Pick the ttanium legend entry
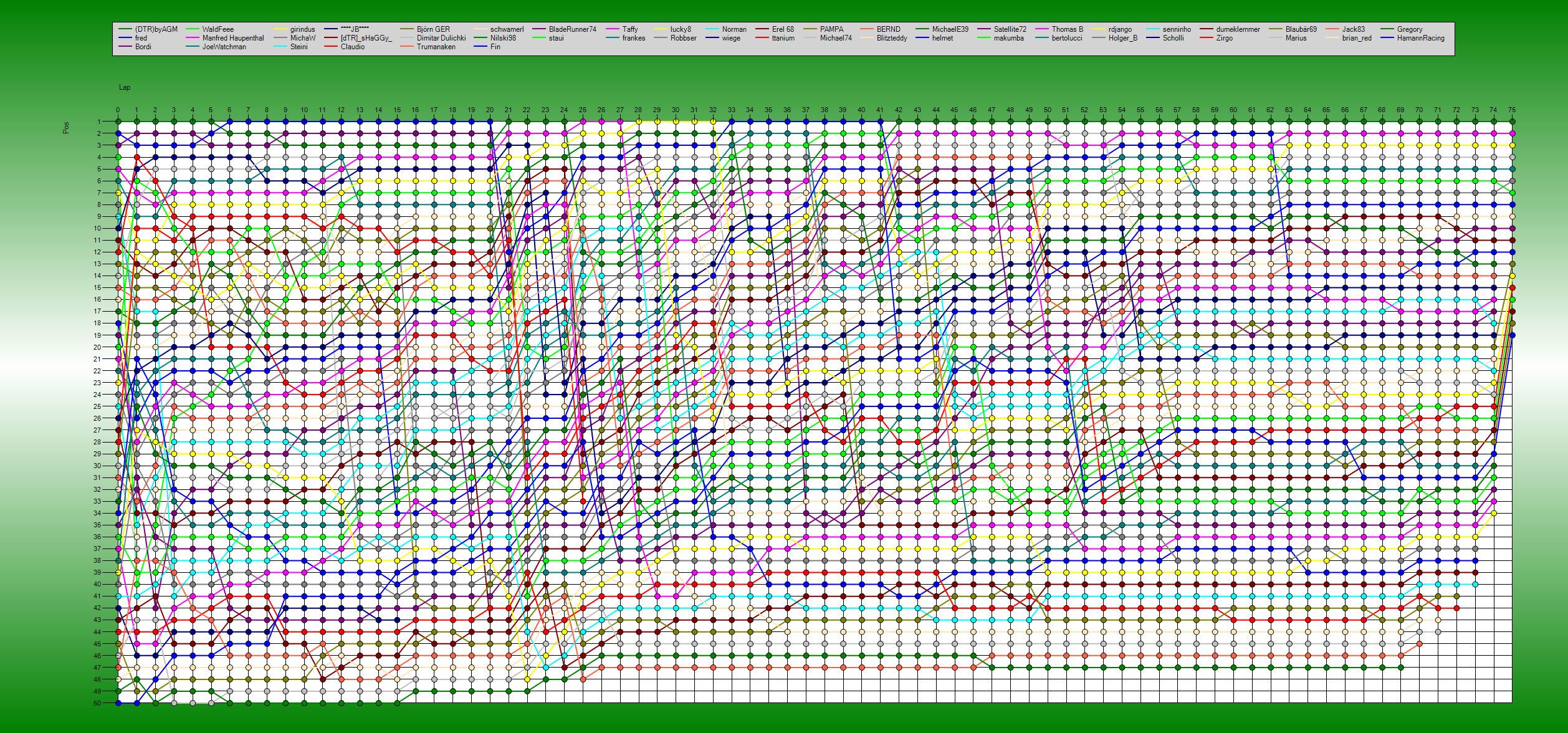 pyautogui.click(x=783, y=38)
